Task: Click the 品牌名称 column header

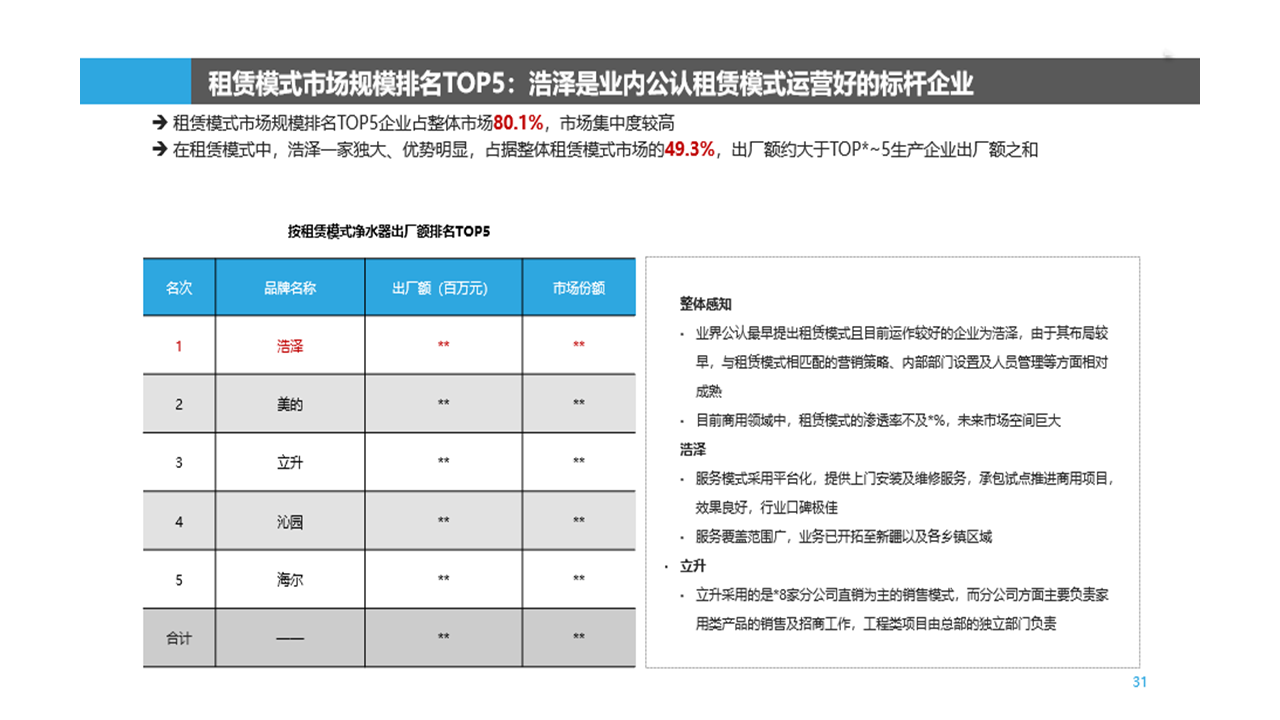Action: [290, 288]
